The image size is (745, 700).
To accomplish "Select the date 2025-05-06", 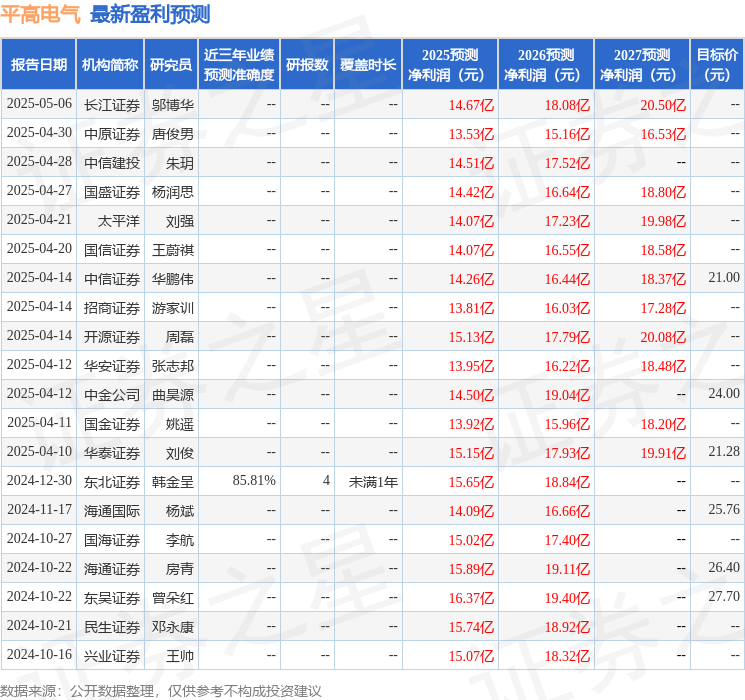I will click(39, 104).
